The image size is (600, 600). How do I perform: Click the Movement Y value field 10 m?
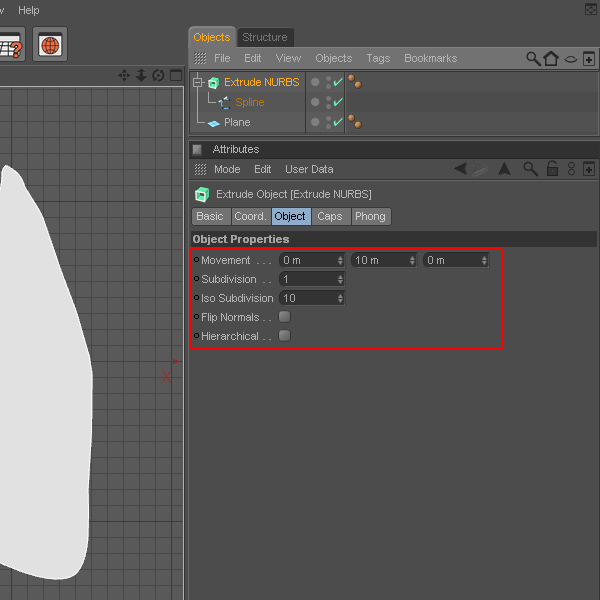click(383, 261)
